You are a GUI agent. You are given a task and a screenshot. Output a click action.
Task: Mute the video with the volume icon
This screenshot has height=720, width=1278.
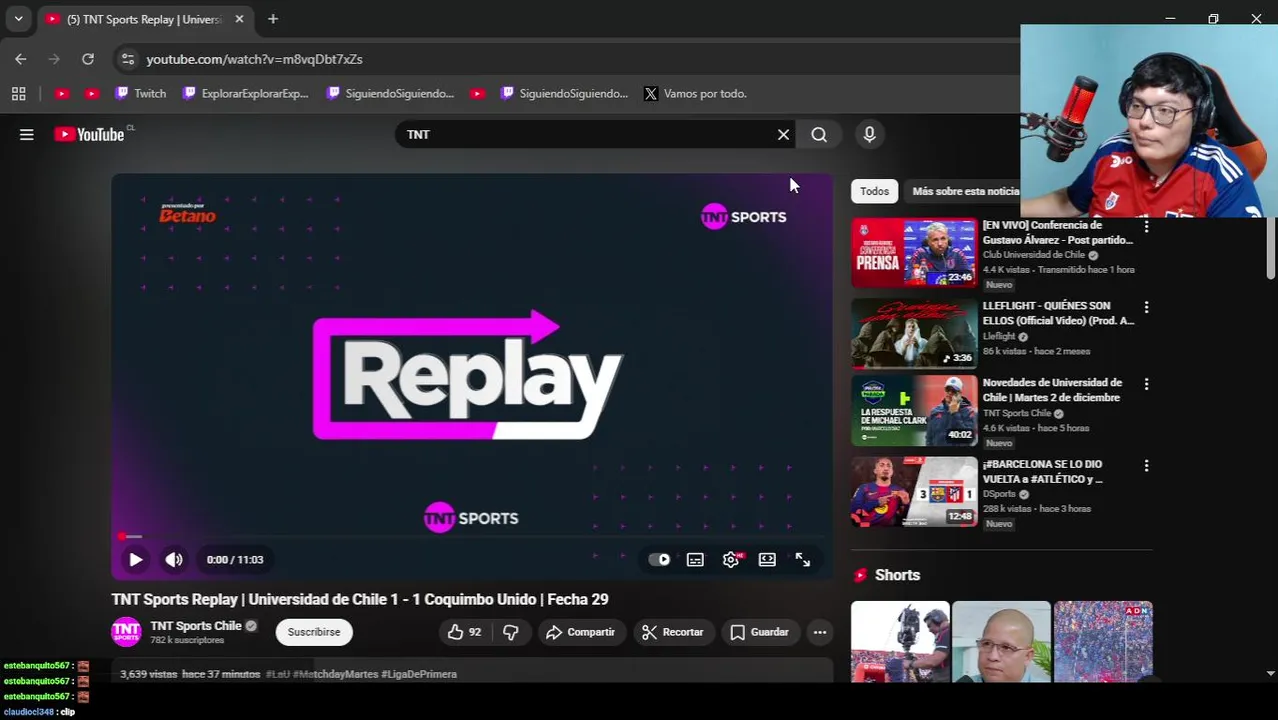[x=174, y=560]
